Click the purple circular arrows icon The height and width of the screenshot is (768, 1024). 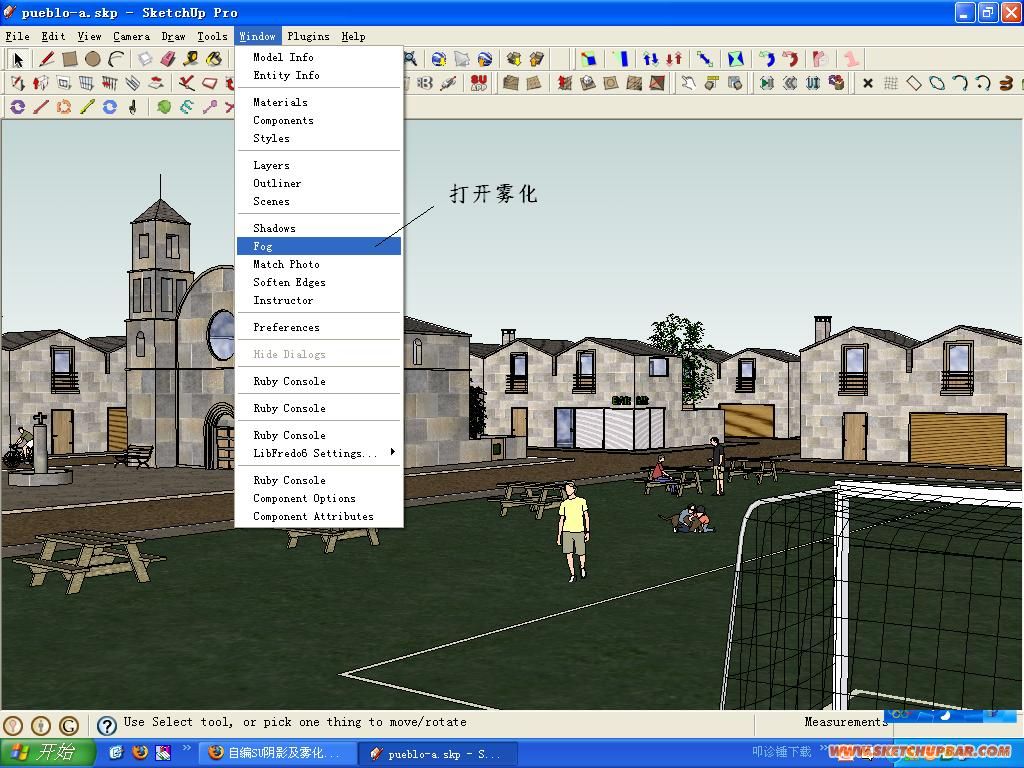(x=18, y=106)
